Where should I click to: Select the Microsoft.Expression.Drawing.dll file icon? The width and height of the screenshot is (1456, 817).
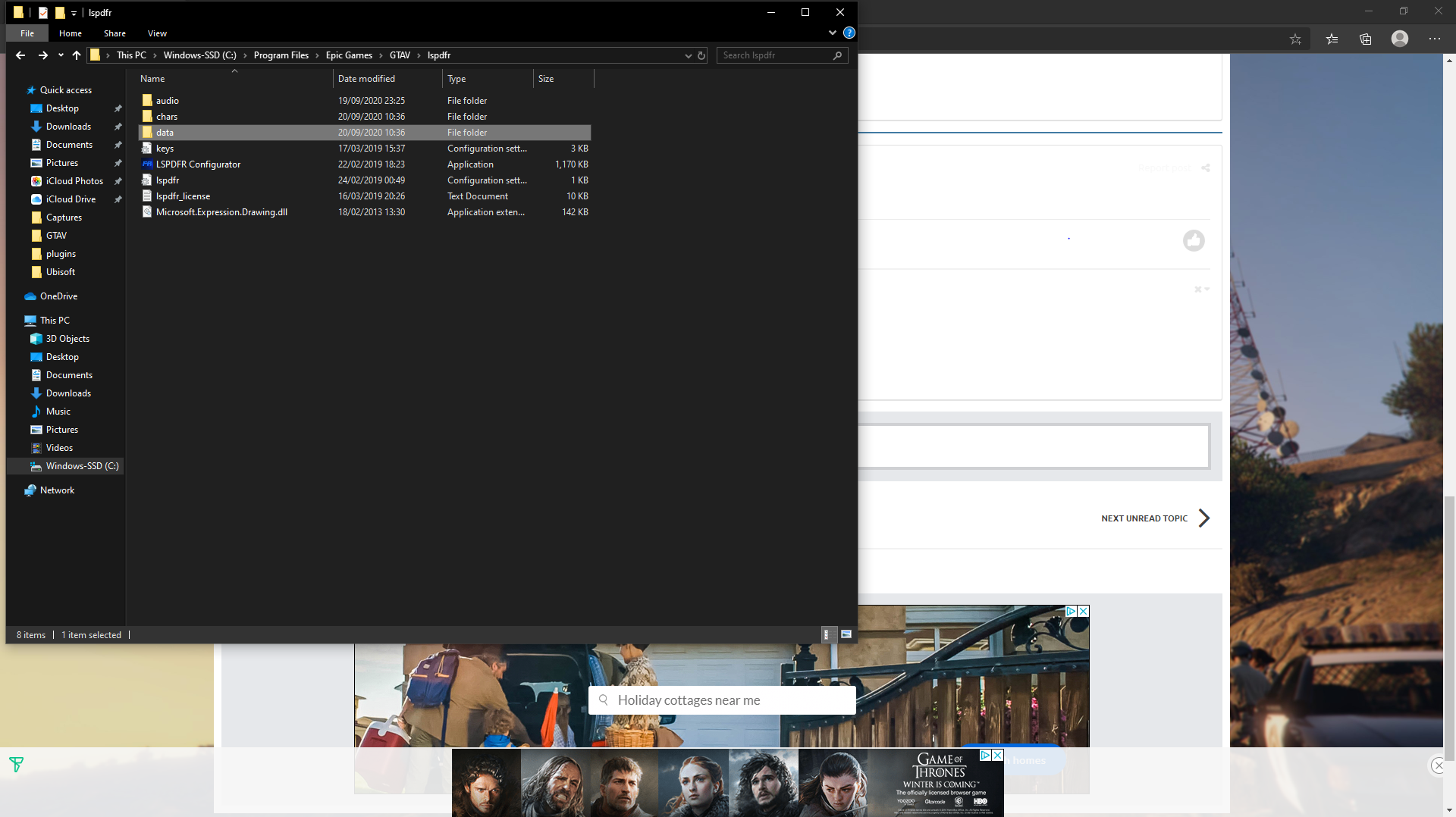click(x=147, y=211)
